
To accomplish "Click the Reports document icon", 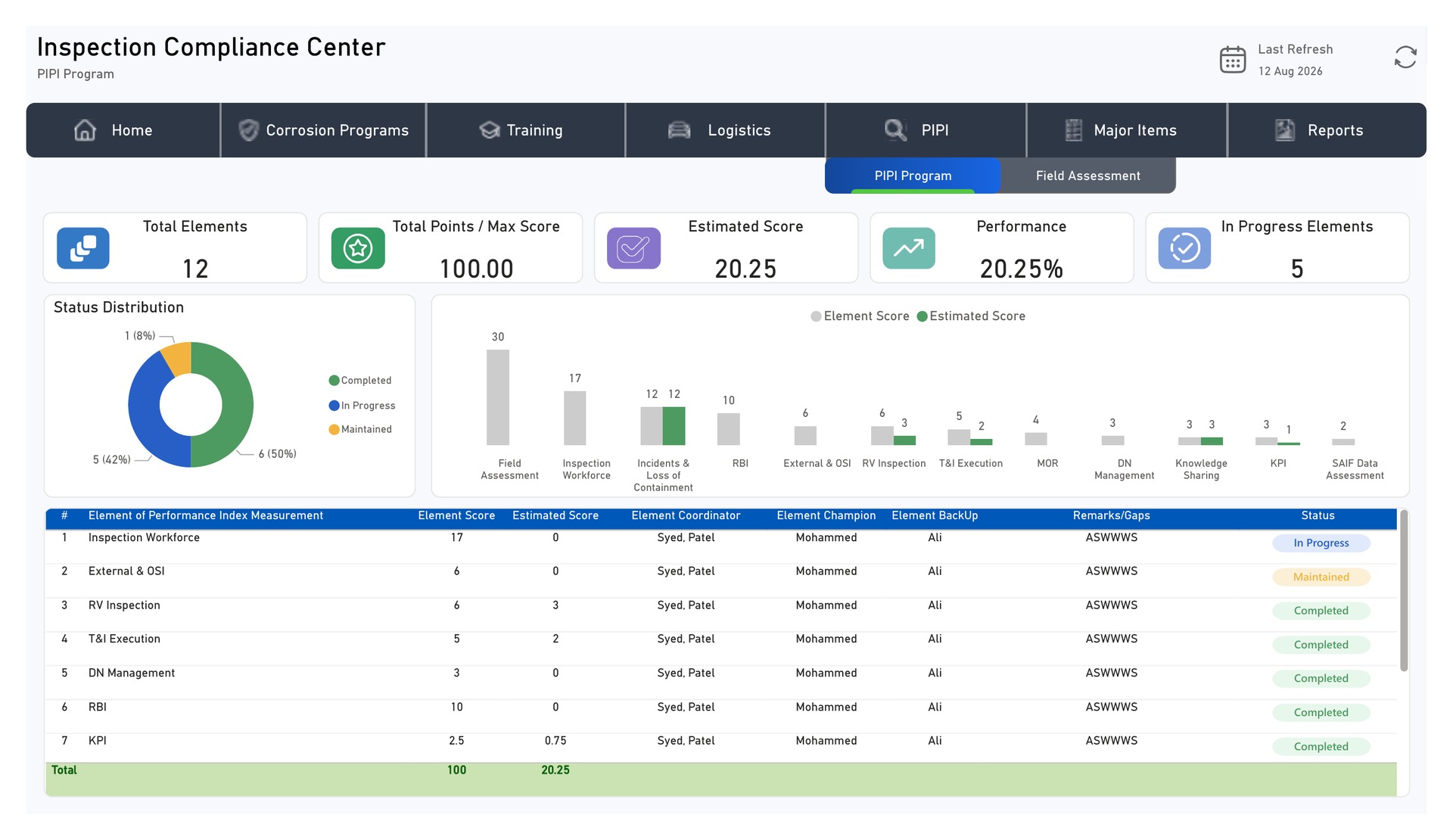I will coord(1284,130).
